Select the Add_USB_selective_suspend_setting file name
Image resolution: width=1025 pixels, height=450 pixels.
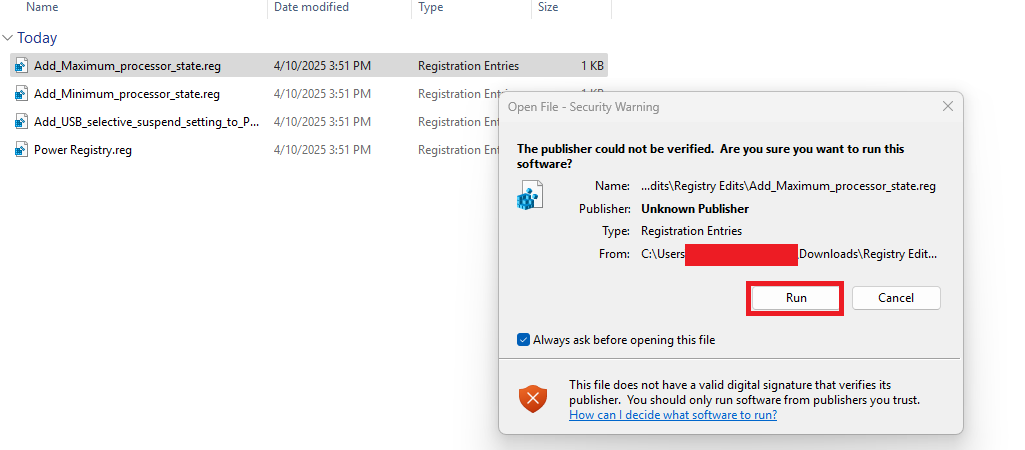click(x=146, y=122)
